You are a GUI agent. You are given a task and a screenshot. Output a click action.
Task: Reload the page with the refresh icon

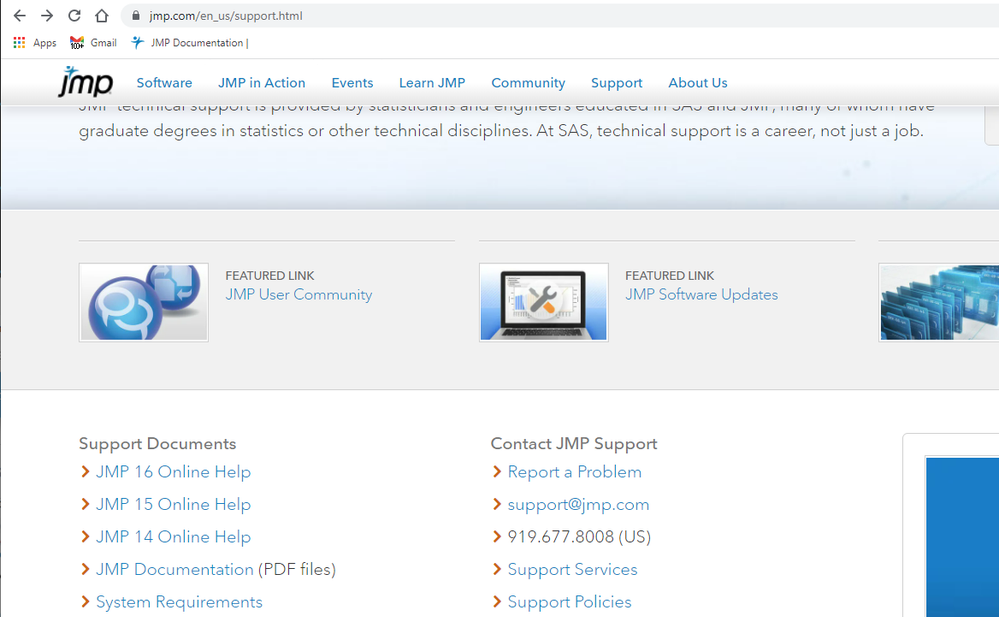click(x=75, y=16)
